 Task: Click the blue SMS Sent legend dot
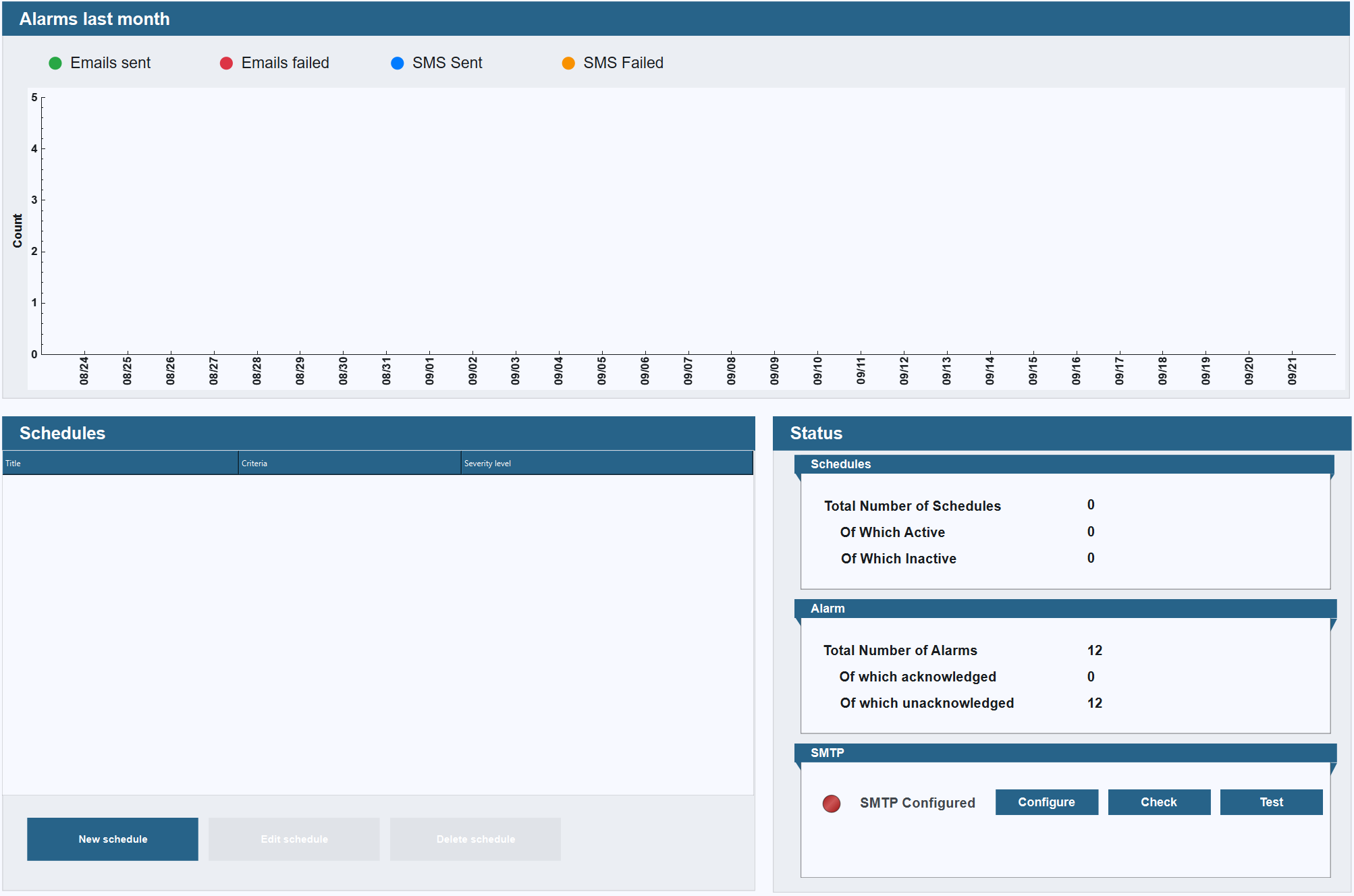point(398,63)
